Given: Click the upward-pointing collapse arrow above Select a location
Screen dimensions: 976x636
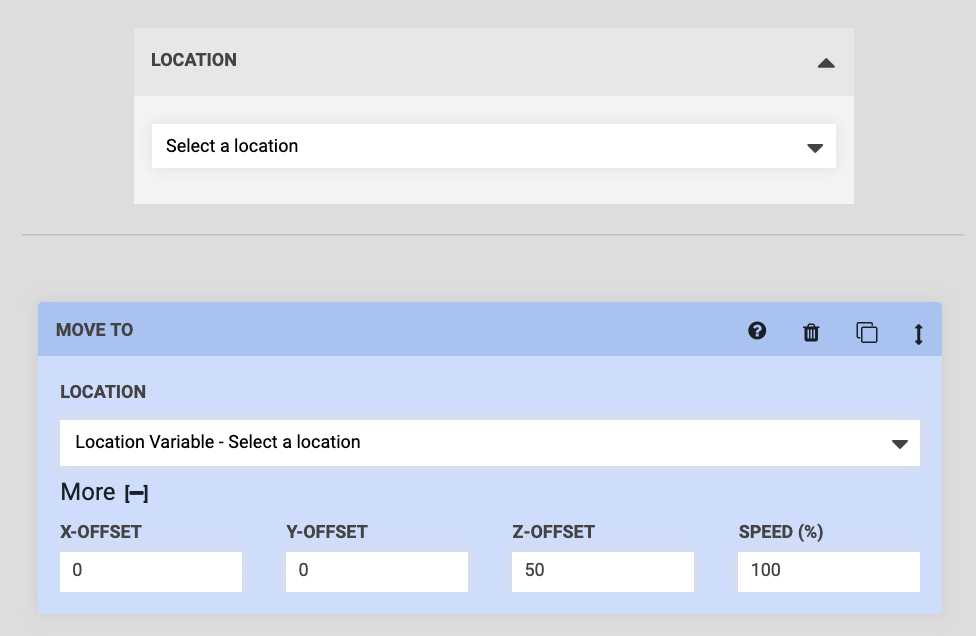Looking at the screenshot, I should click(826, 61).
